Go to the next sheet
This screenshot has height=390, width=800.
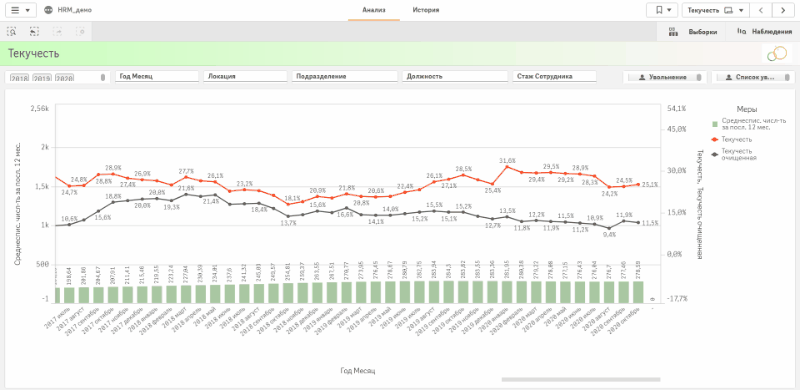(x=782, y=10)
